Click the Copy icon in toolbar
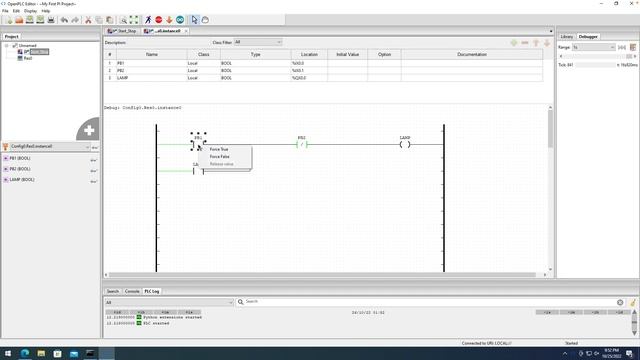Screen dimensions: 640x360 tap(99, 20)
